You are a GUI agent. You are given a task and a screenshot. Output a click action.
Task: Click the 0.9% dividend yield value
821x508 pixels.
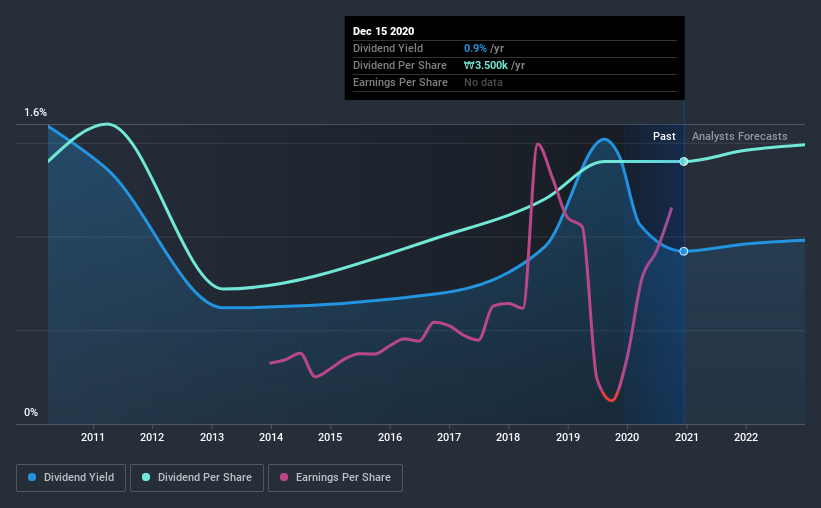(x=475, y=48)
